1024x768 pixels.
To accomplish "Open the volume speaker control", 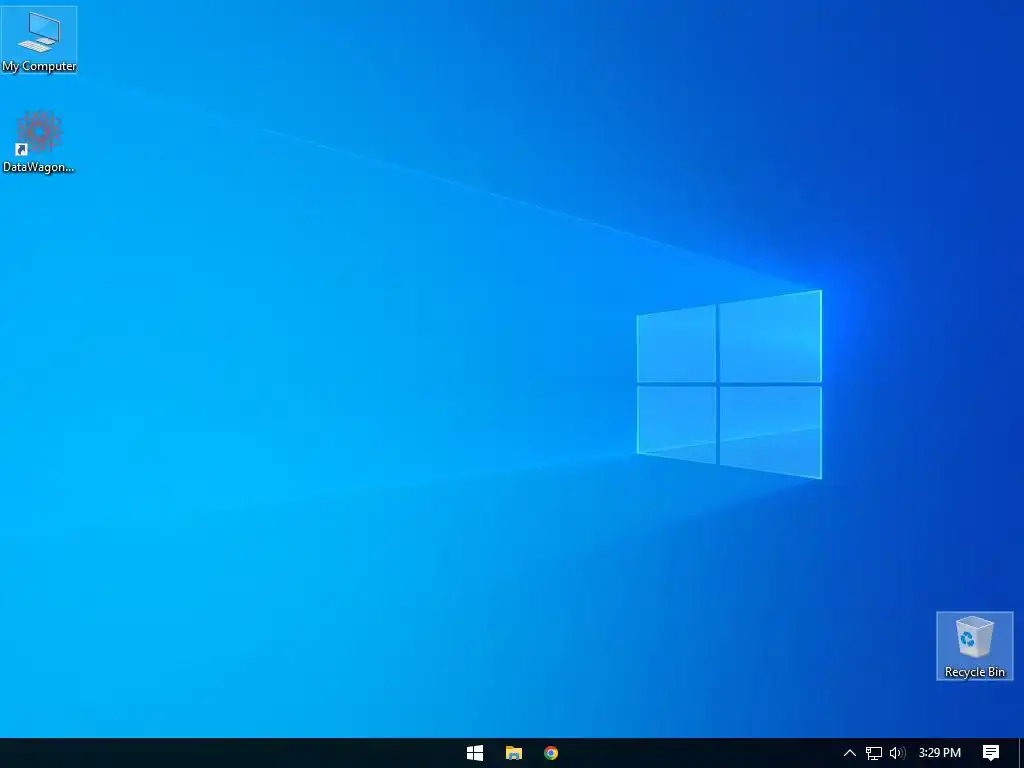I will click(897, 753).
